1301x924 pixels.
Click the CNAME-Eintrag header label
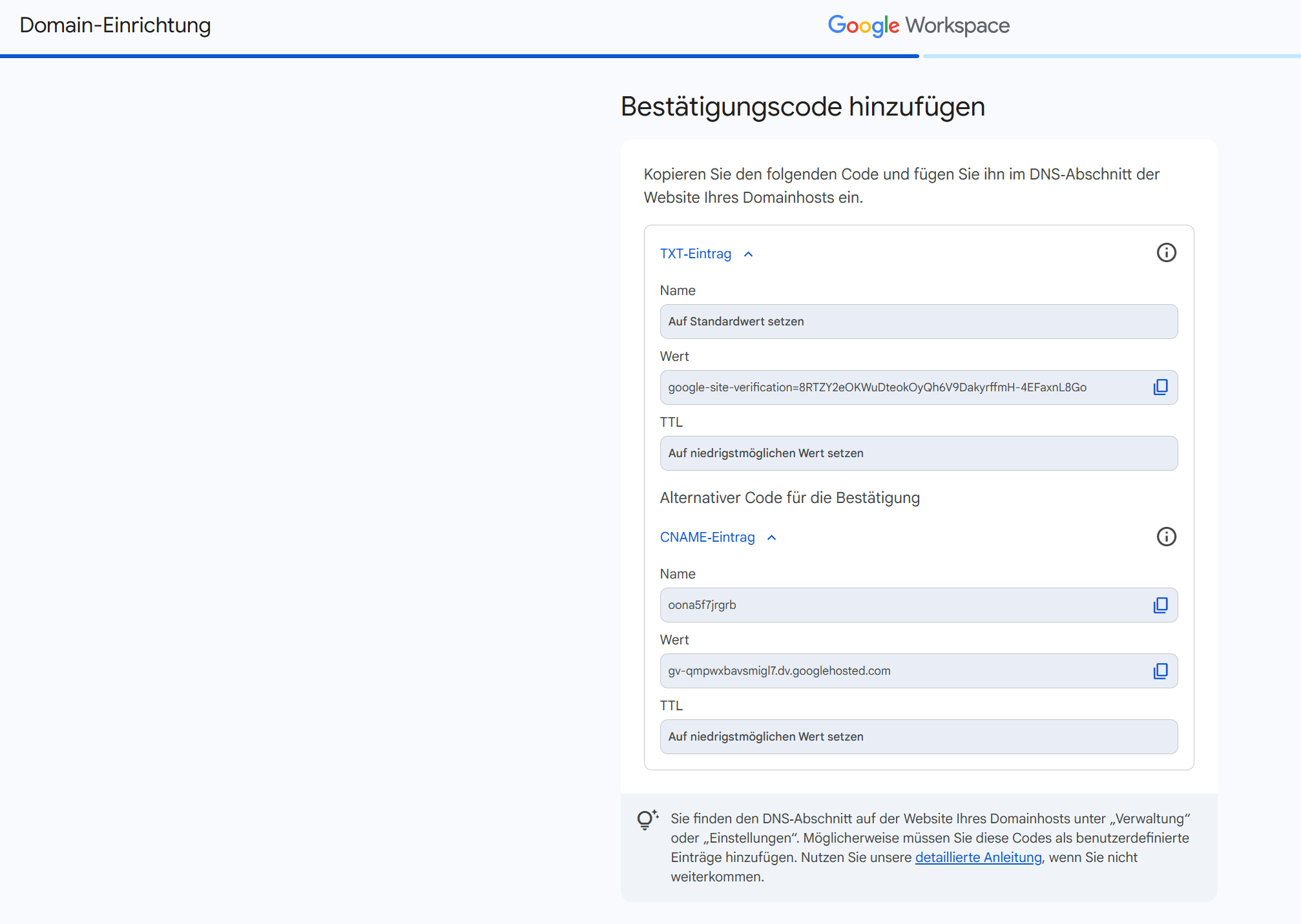tap(707, 537)
